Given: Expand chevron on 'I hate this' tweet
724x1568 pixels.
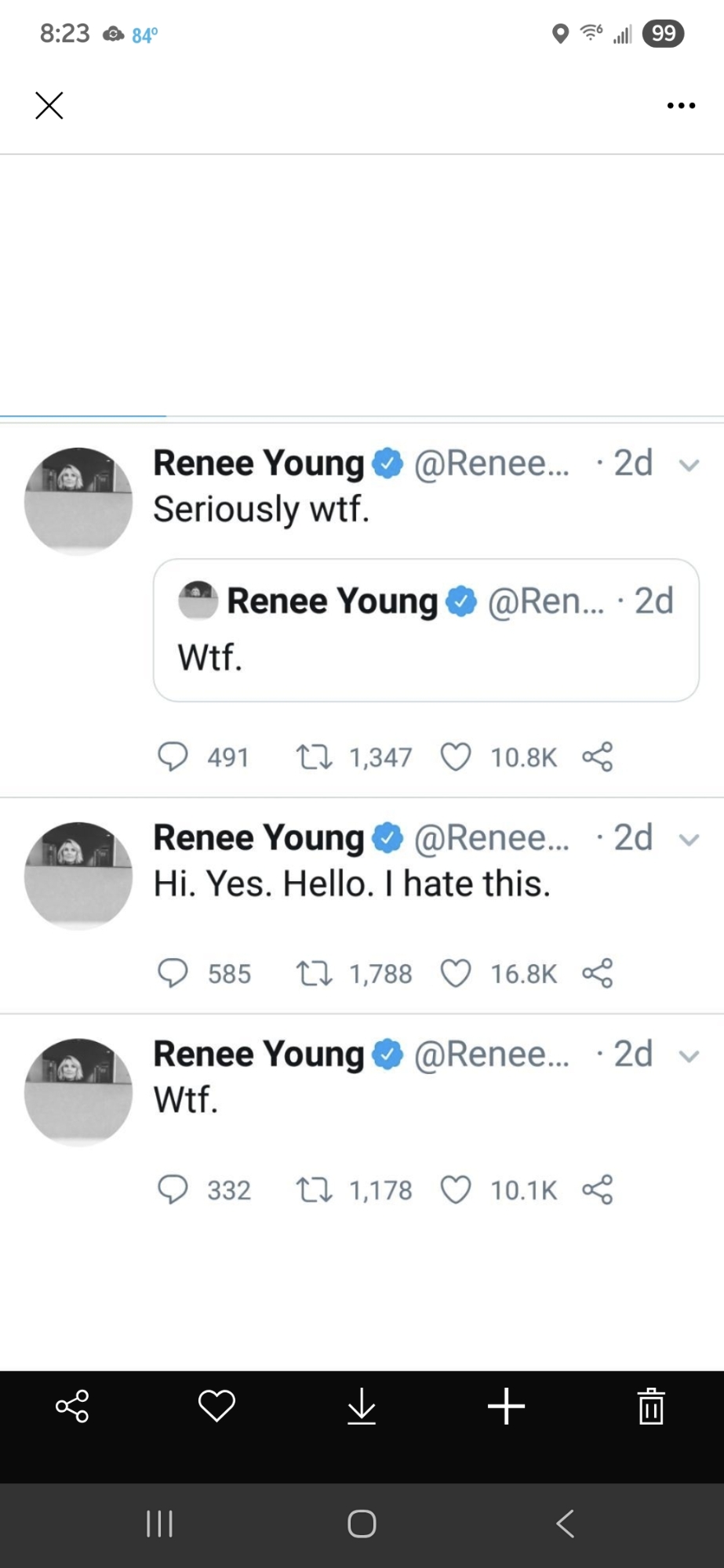Looking at the screenshot, I should 689,840.
